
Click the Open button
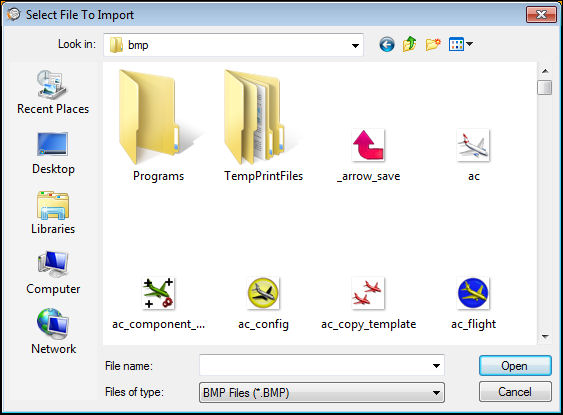515,365
